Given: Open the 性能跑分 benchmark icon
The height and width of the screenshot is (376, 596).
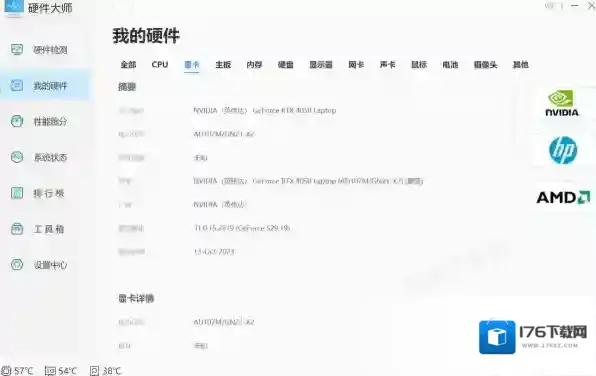Looking at the screenshot, I should click(17, 121).
